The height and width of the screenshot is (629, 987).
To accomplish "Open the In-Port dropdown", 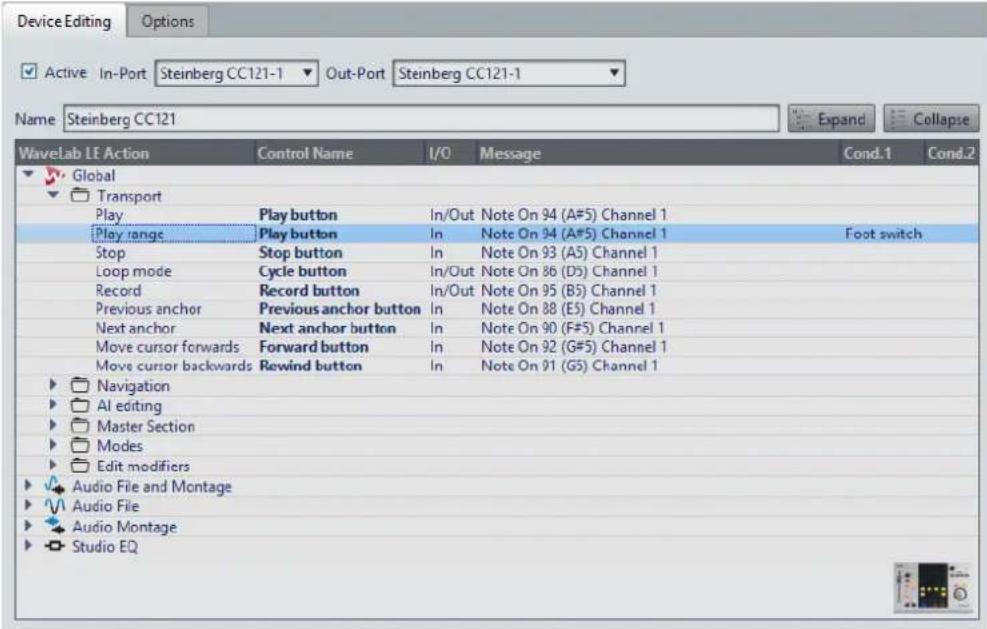I will (236, 74).
